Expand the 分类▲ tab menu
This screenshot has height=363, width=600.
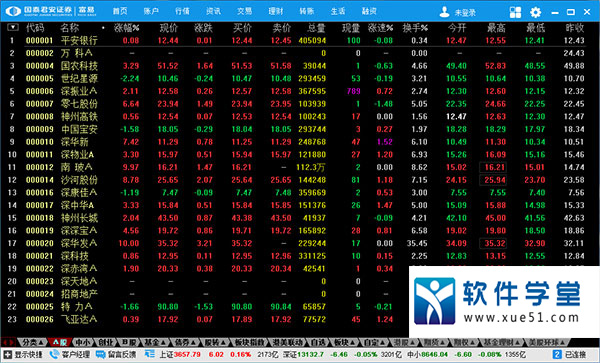[x=33, y=342]
